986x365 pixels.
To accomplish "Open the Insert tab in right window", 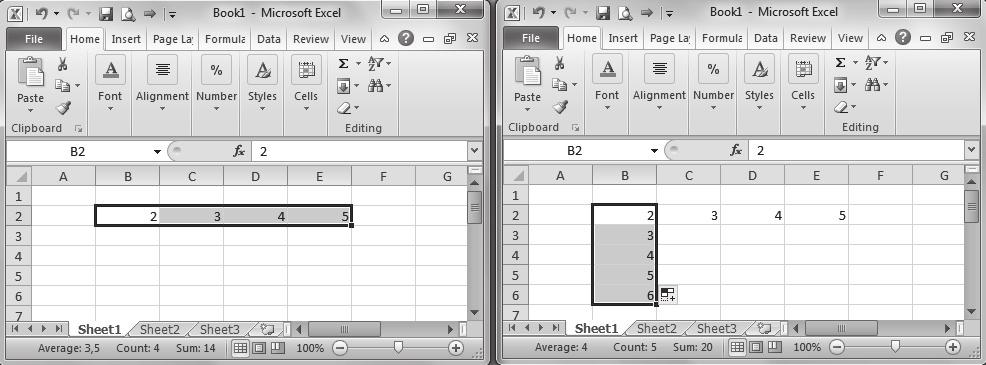I will [x=623, y=38].
